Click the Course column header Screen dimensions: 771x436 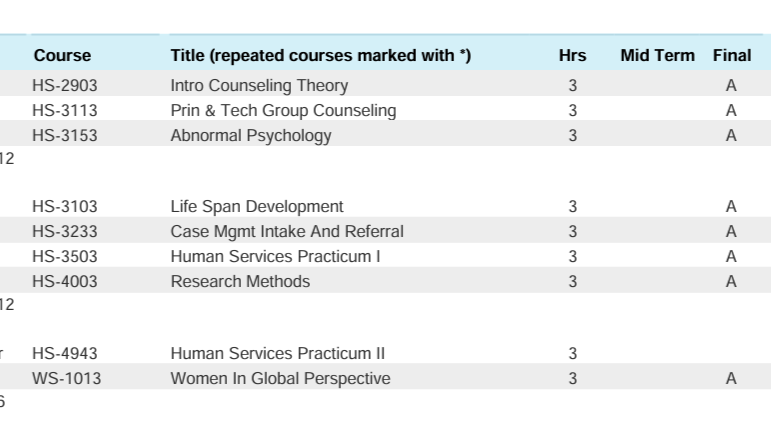62,56
